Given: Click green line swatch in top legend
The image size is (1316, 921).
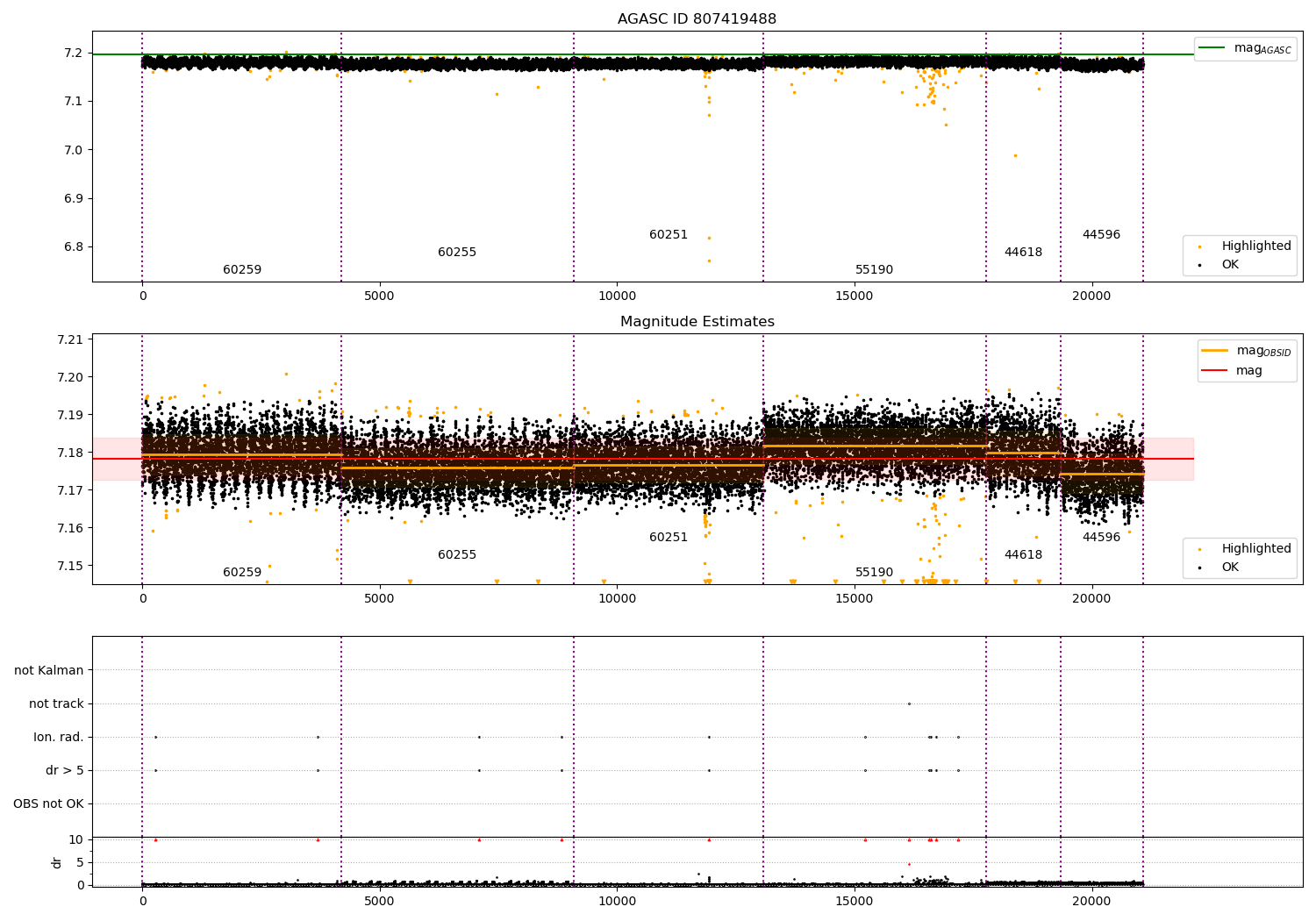Looking at the screenshot, I should pyautogui.click(x=1212, y=48).
